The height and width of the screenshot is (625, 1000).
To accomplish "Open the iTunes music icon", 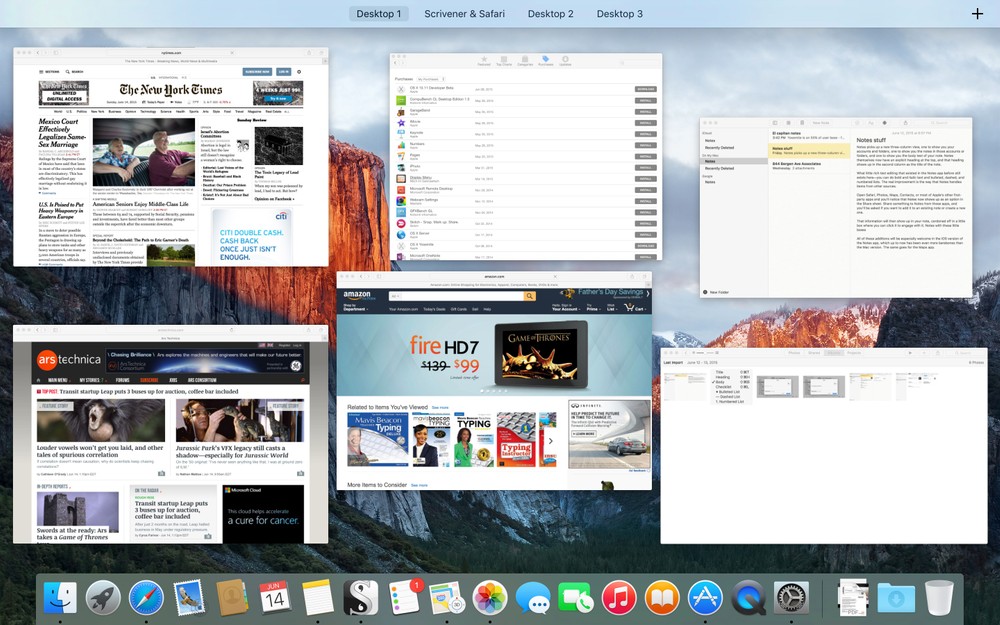I will tap(619, 598).
